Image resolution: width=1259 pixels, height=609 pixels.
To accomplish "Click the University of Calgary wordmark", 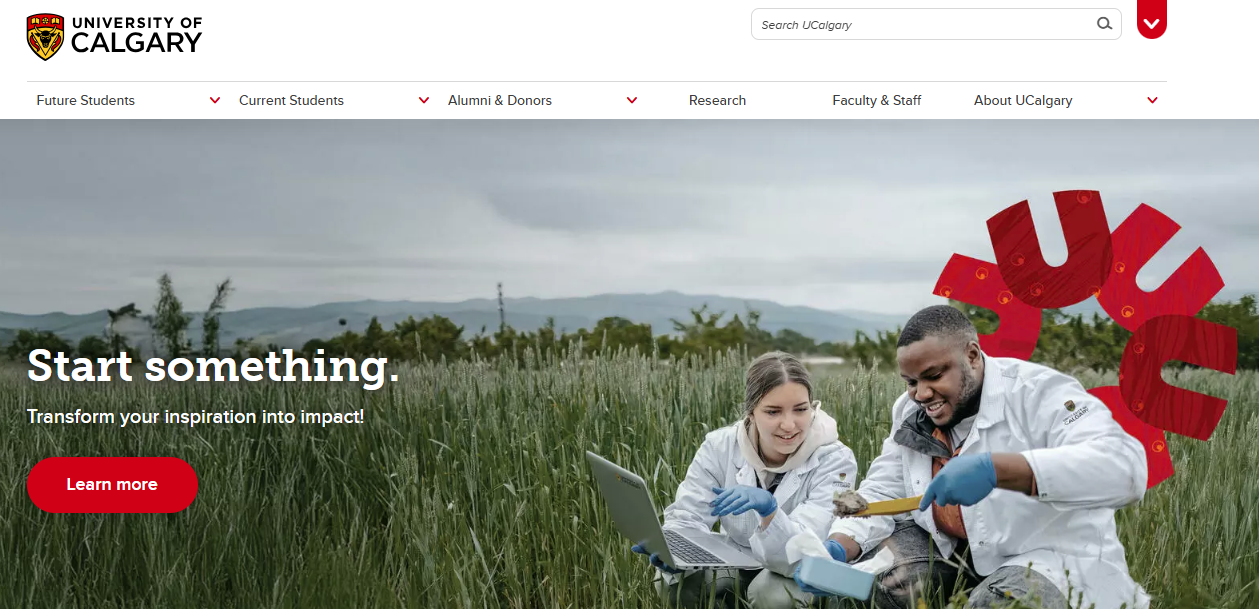I will click(137, 36).
